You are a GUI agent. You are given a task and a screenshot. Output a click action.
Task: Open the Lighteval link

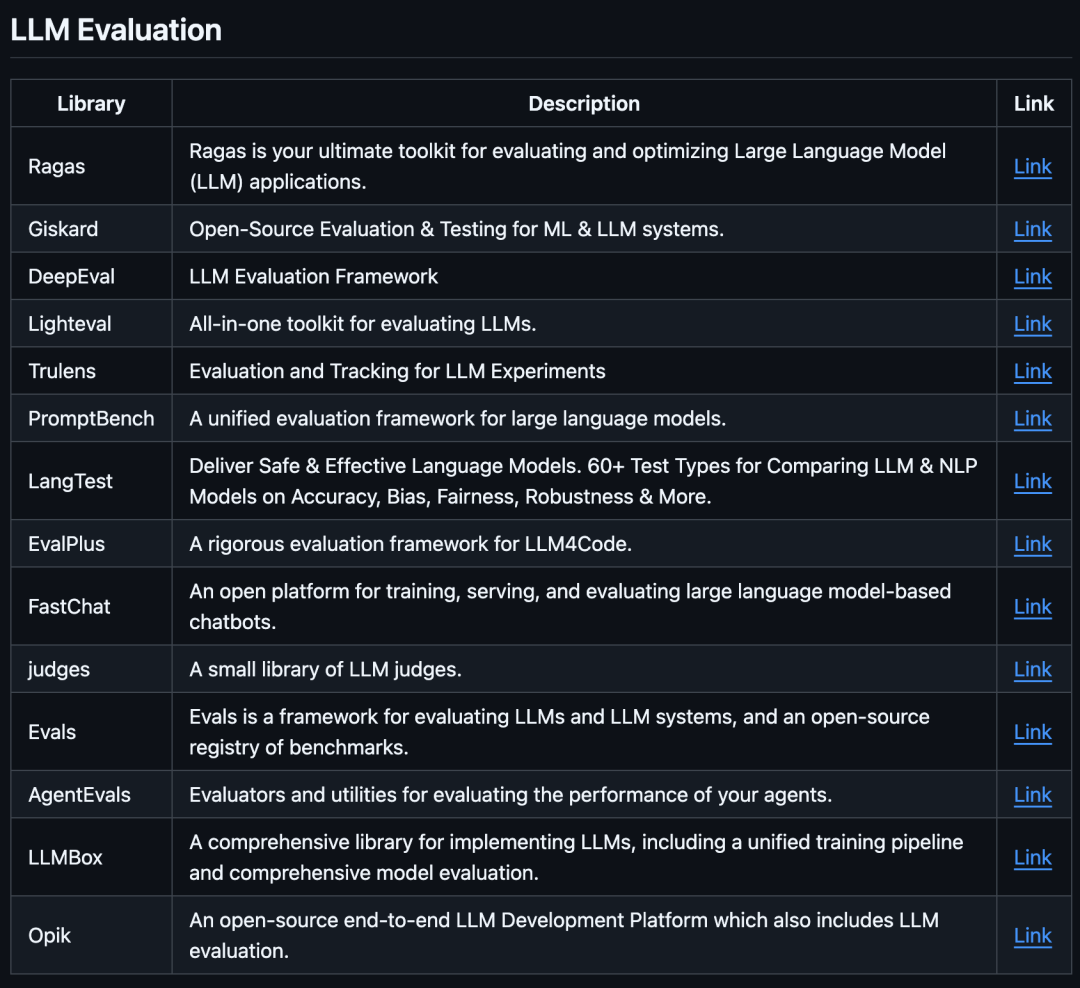pos(1032,324)
